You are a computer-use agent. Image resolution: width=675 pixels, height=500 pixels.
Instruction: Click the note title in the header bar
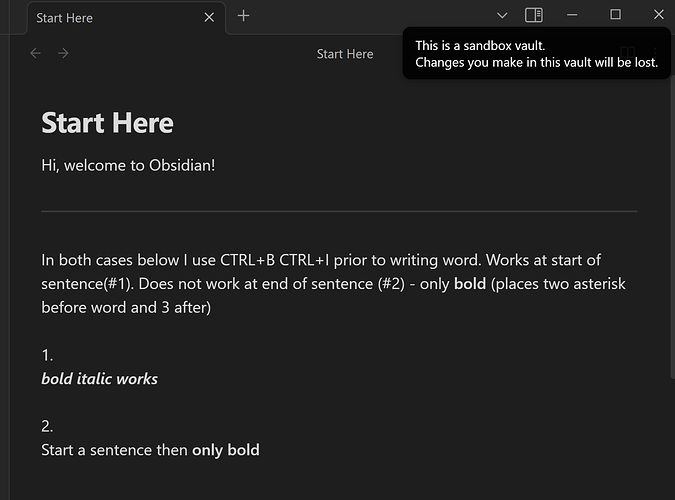(345, 54)
